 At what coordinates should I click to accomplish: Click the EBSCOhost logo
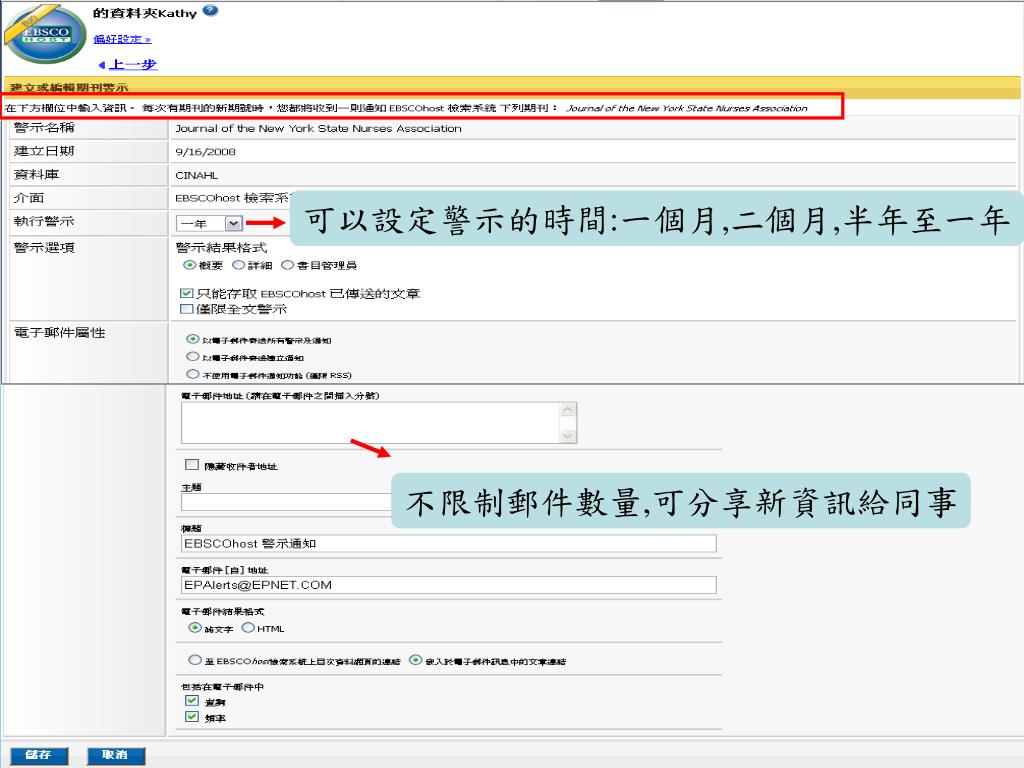click(46, 34)
